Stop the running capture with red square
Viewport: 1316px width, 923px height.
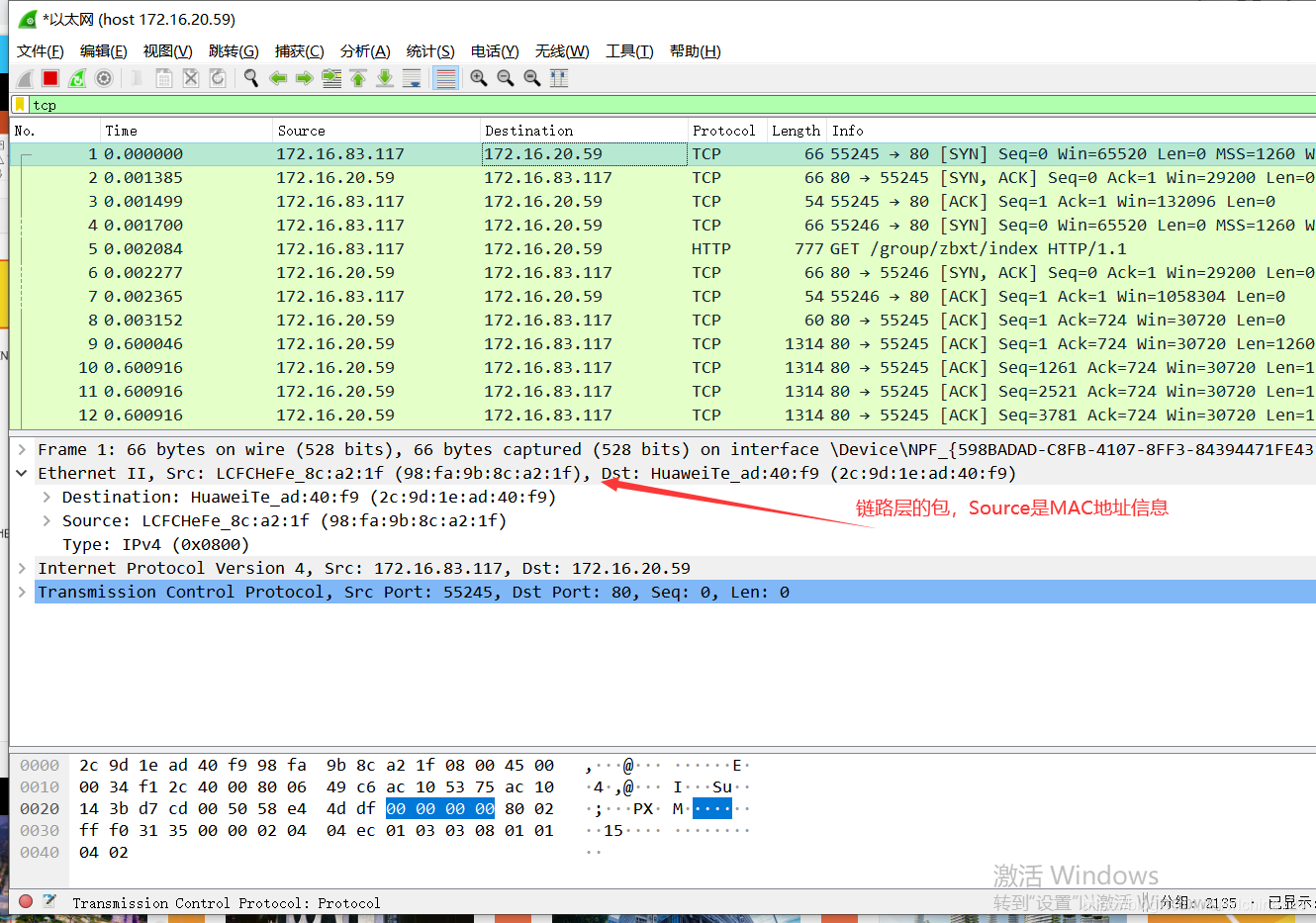pyautogui.click(x=50, y=78)
